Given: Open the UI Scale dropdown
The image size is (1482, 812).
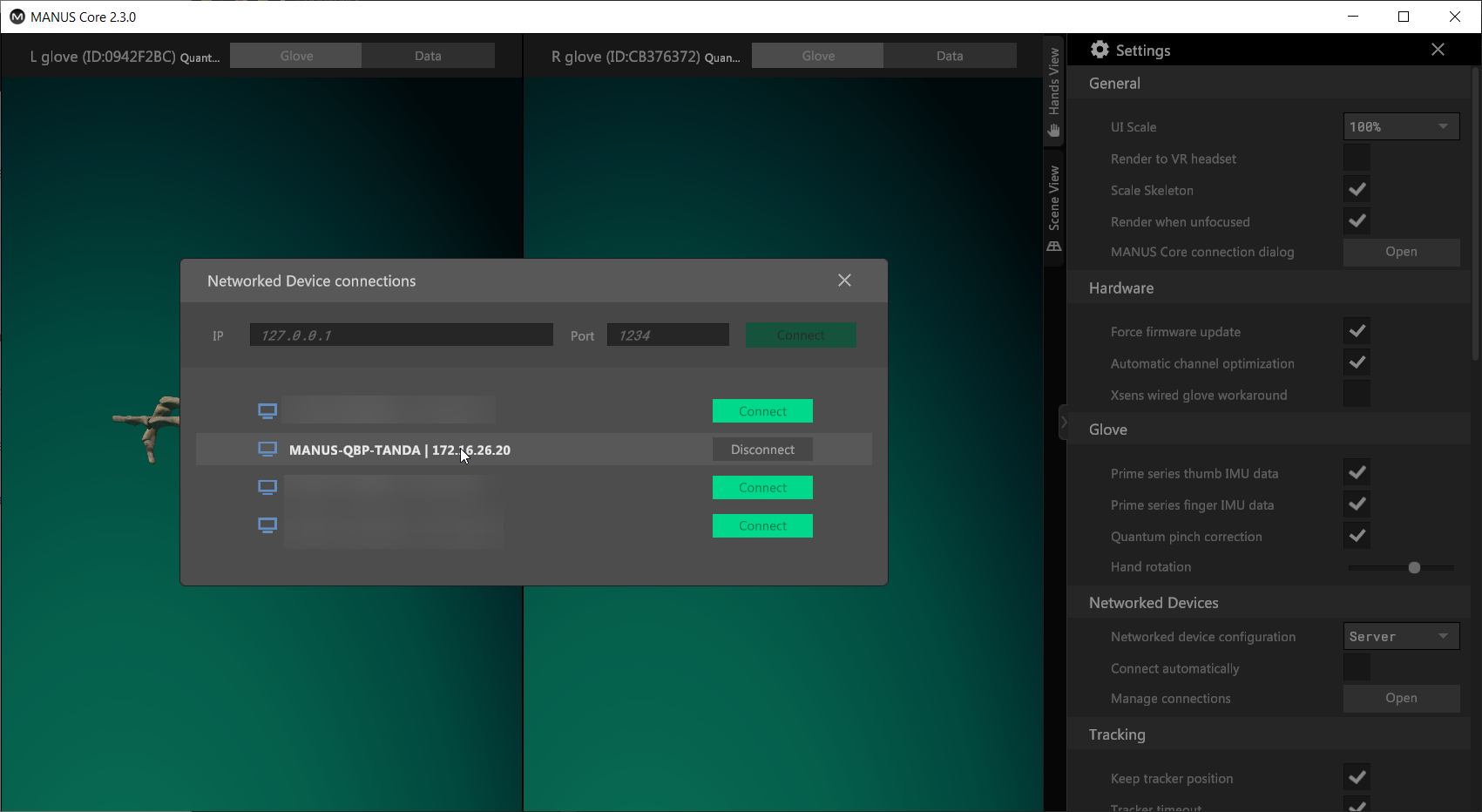Looking at the screenshot, I should point(1401,126).
